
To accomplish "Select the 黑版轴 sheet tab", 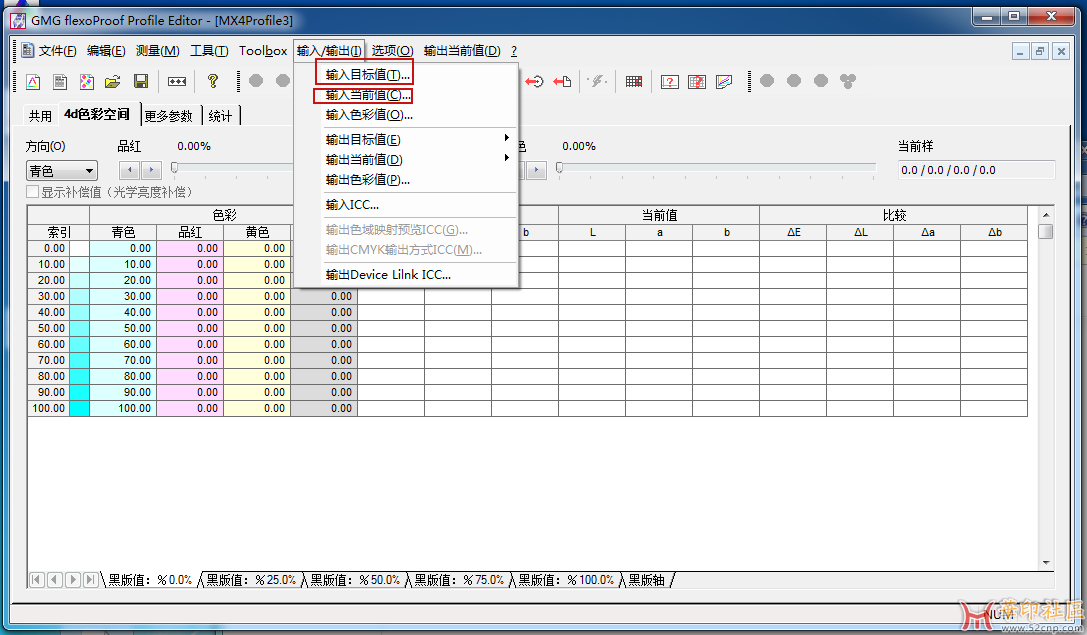I will [x=647, y=580].
